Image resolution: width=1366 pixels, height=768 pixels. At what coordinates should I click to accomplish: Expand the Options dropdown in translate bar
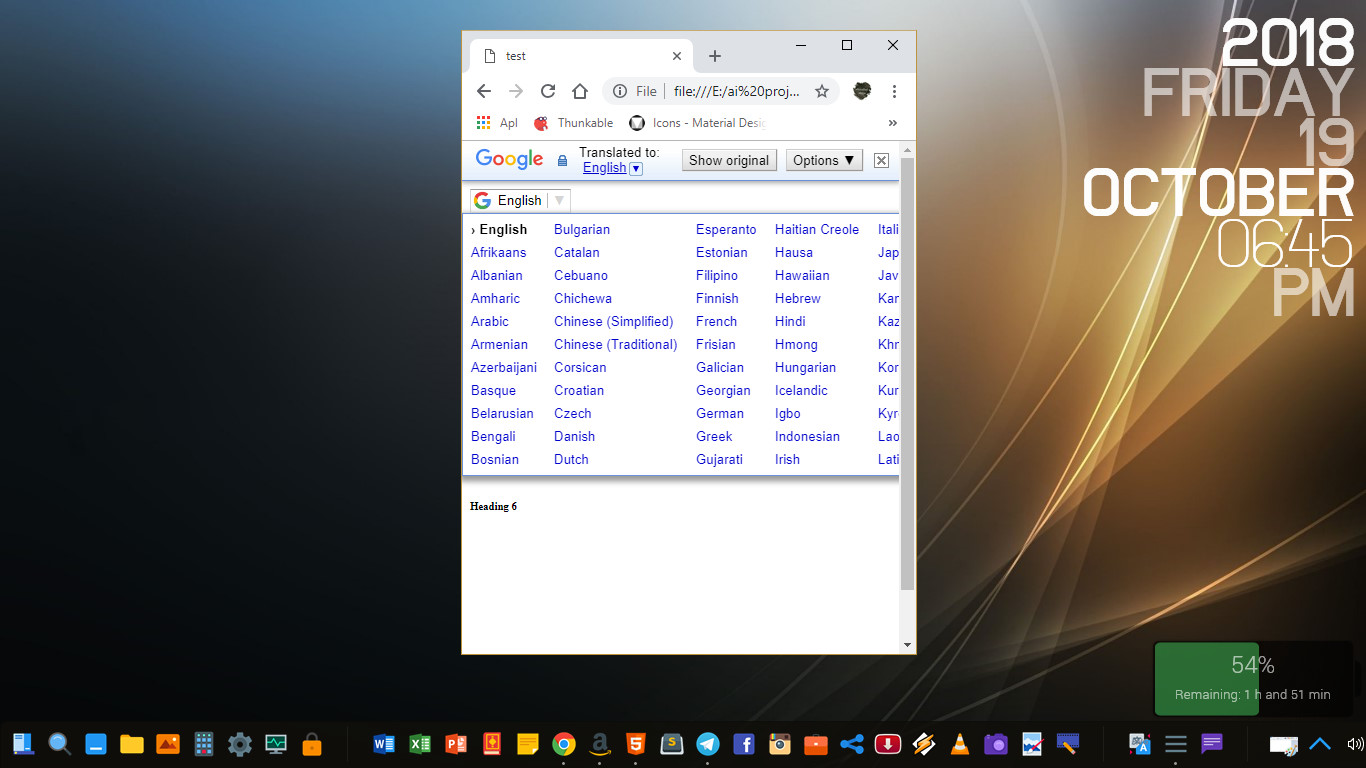pyautogui.click(x=824, y=160)
